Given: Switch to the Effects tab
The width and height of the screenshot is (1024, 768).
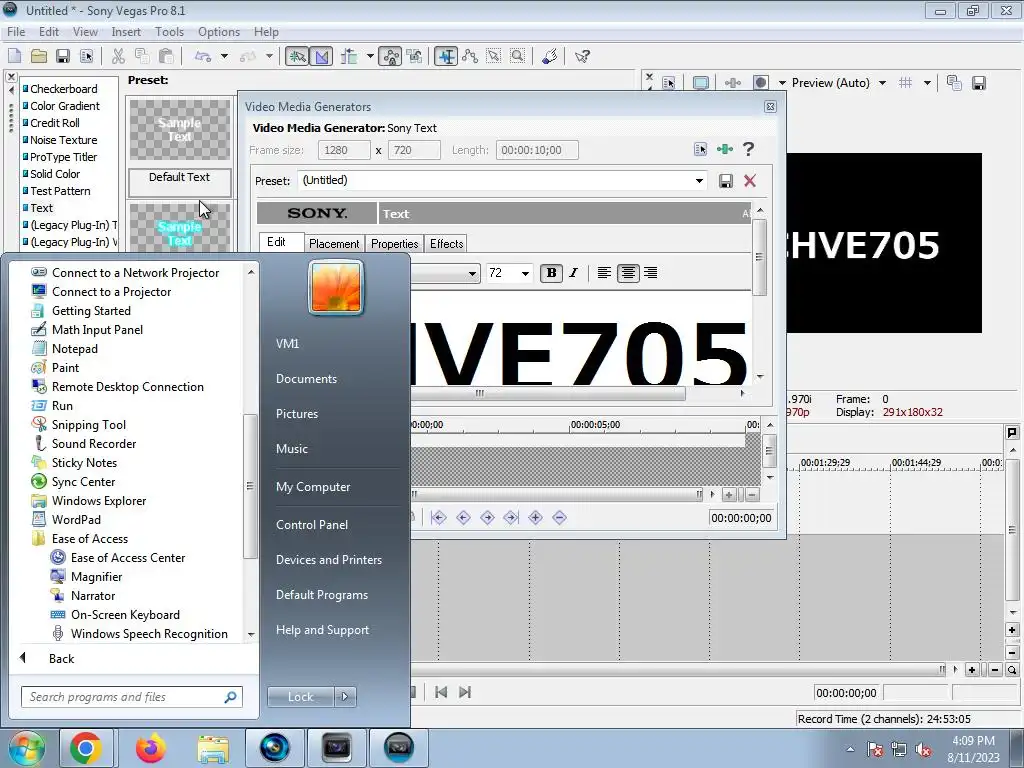Looking at the screenshot, I should point(446,244).
